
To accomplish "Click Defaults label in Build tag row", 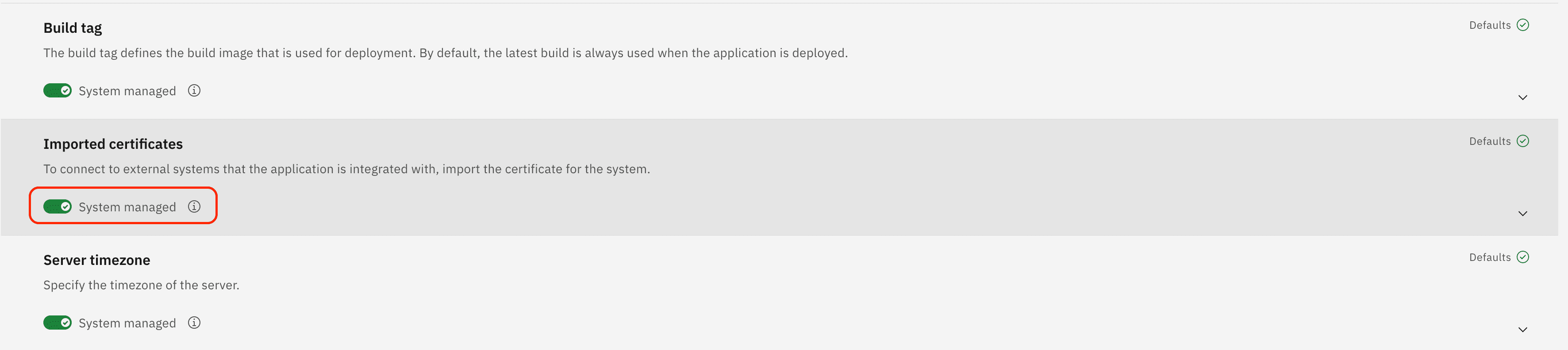I will [1490, 25].
